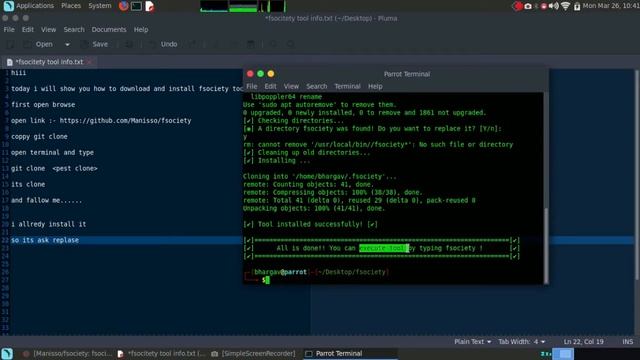Open the terminal Help menu
Image resolution: width=640 pixels, height=360 pixels.
(375, 86)
